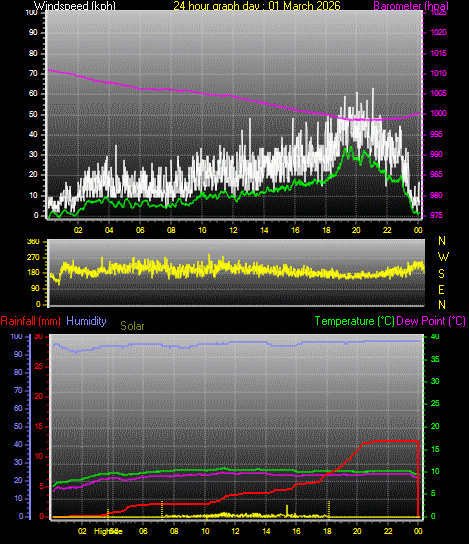
Task: Click the Windspeed (kph) axis title
Action: point(75,6)
